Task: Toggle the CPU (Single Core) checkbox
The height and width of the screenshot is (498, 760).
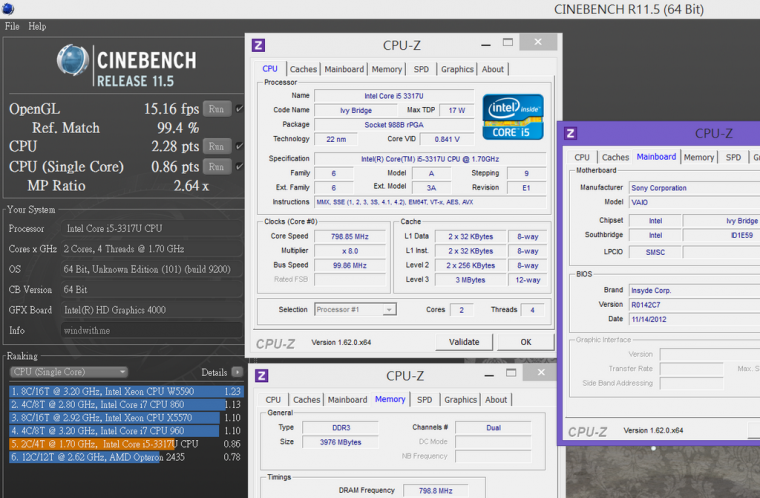Action: tap(240, 166)
